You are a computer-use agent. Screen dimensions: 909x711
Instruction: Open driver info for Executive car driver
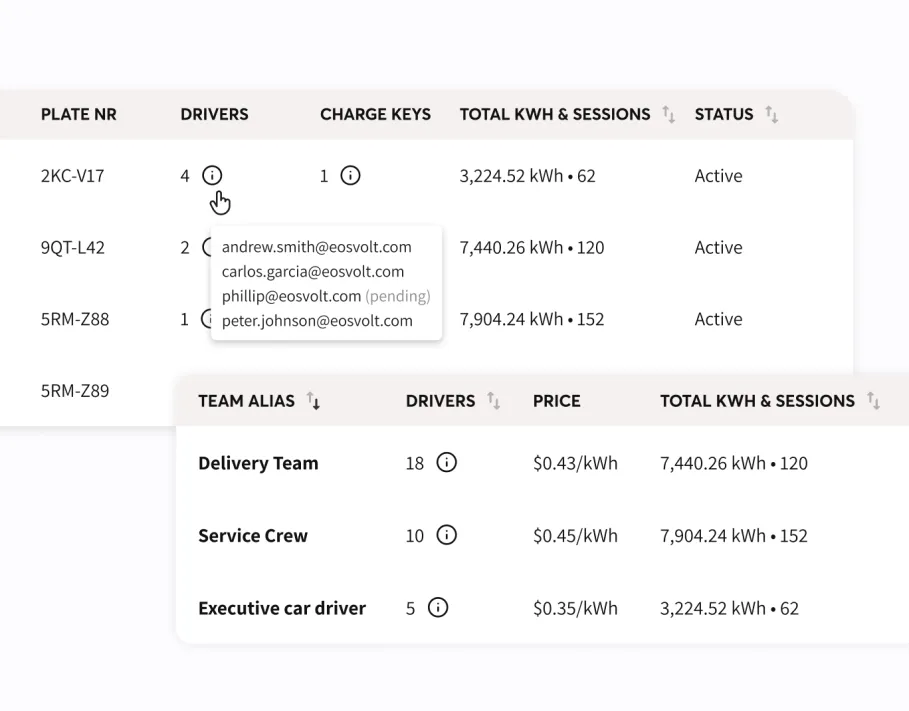(438, 608)
